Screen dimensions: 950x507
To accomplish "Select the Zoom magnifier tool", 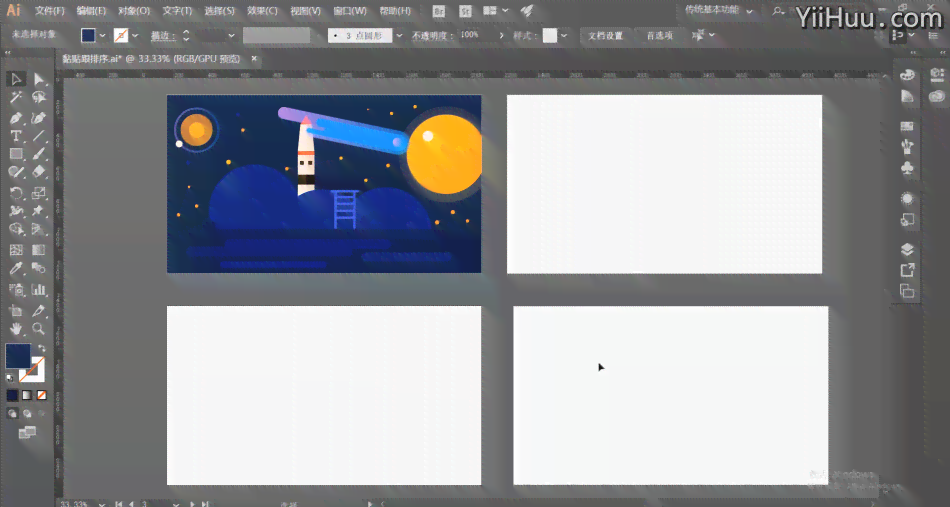I will [x=39, y=329].
